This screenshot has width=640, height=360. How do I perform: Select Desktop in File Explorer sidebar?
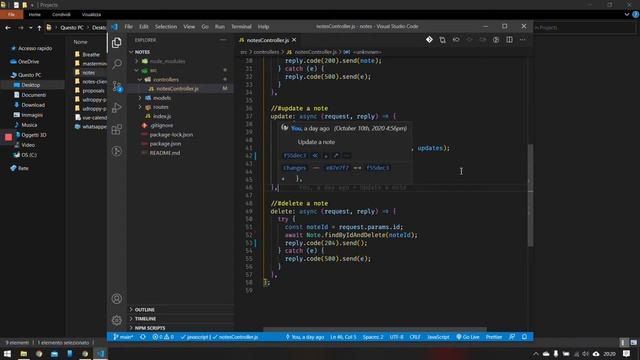[x=31, y=85]
